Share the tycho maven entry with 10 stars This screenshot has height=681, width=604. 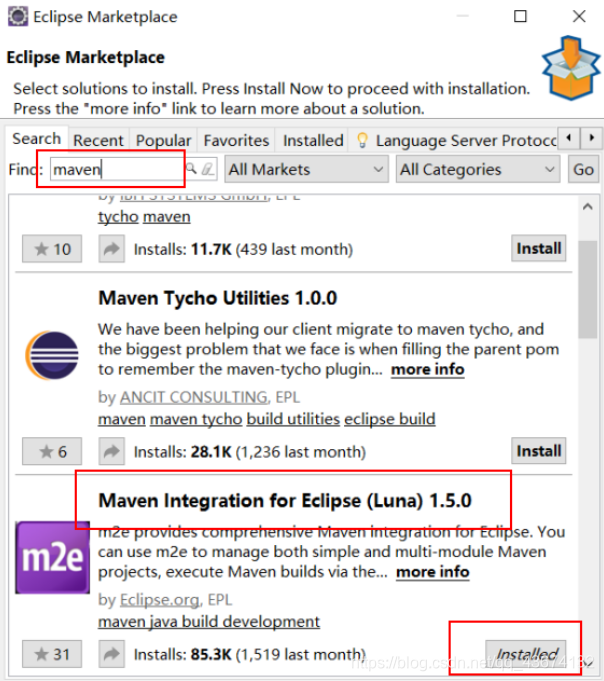pyautogui.click(x=112, y=249)
